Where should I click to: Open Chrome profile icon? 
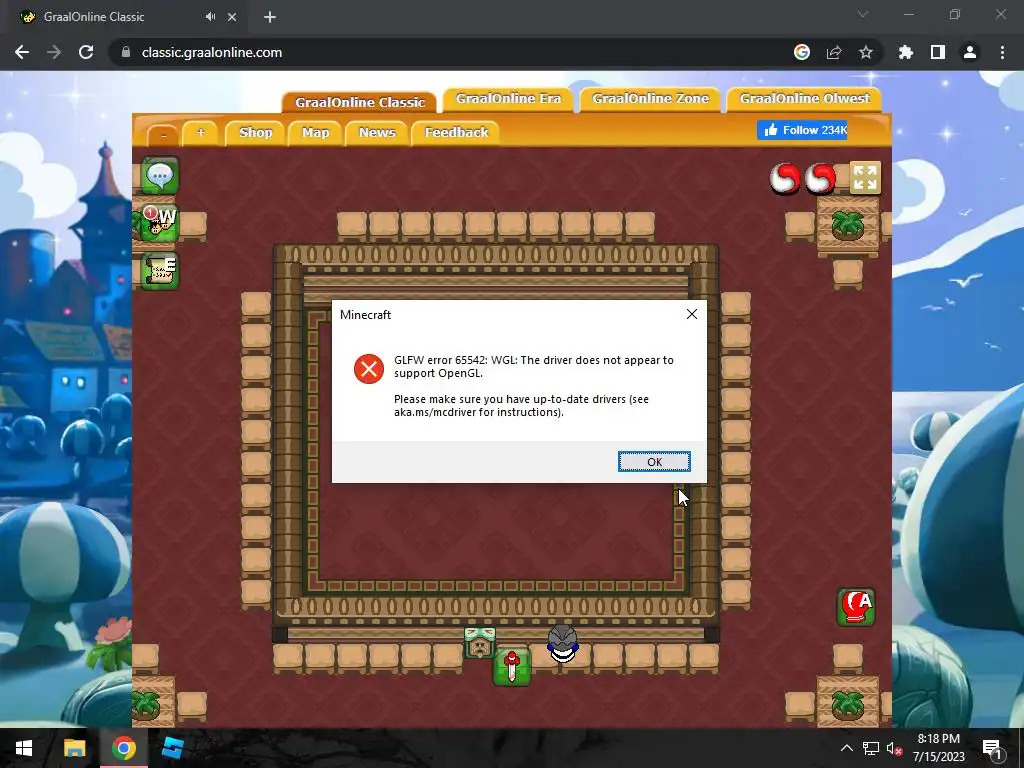point(970,52)
